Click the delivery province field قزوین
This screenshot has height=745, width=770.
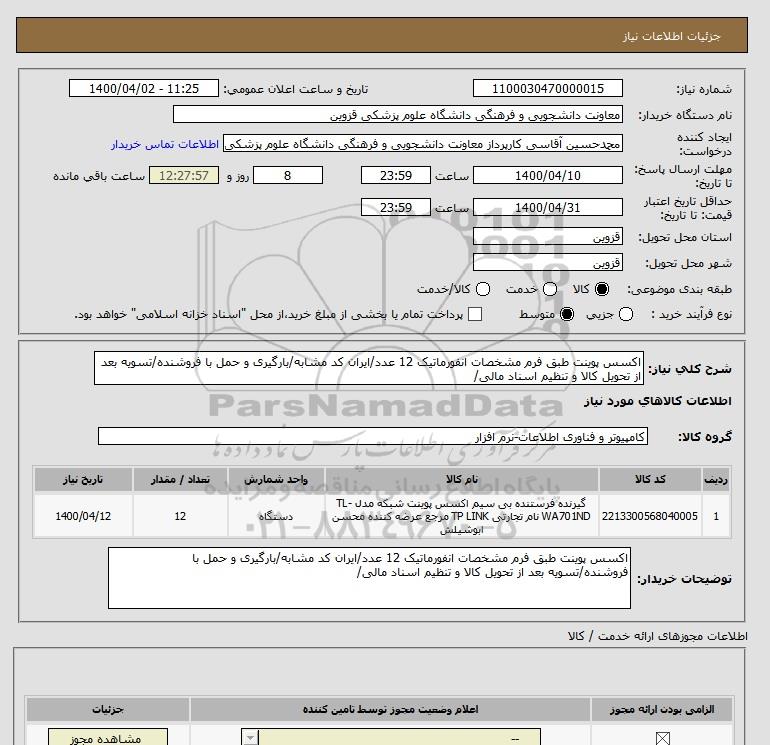(x=548, y=237)
